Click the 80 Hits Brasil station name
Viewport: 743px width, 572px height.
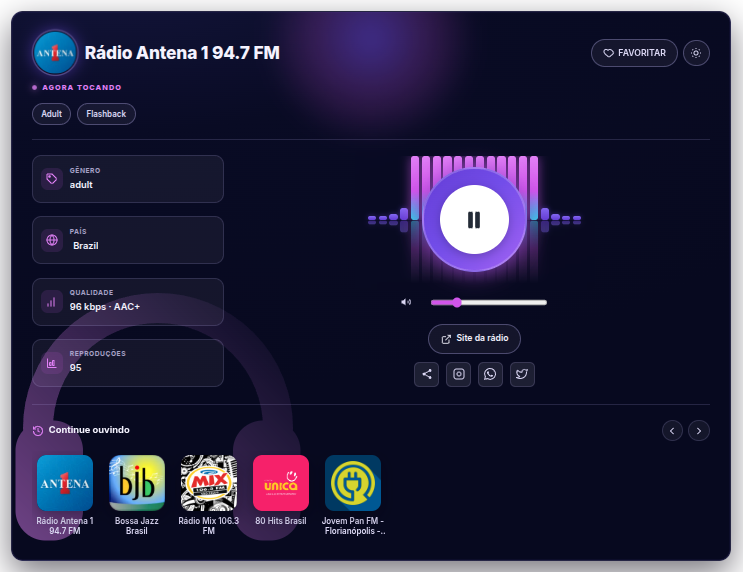281,521
